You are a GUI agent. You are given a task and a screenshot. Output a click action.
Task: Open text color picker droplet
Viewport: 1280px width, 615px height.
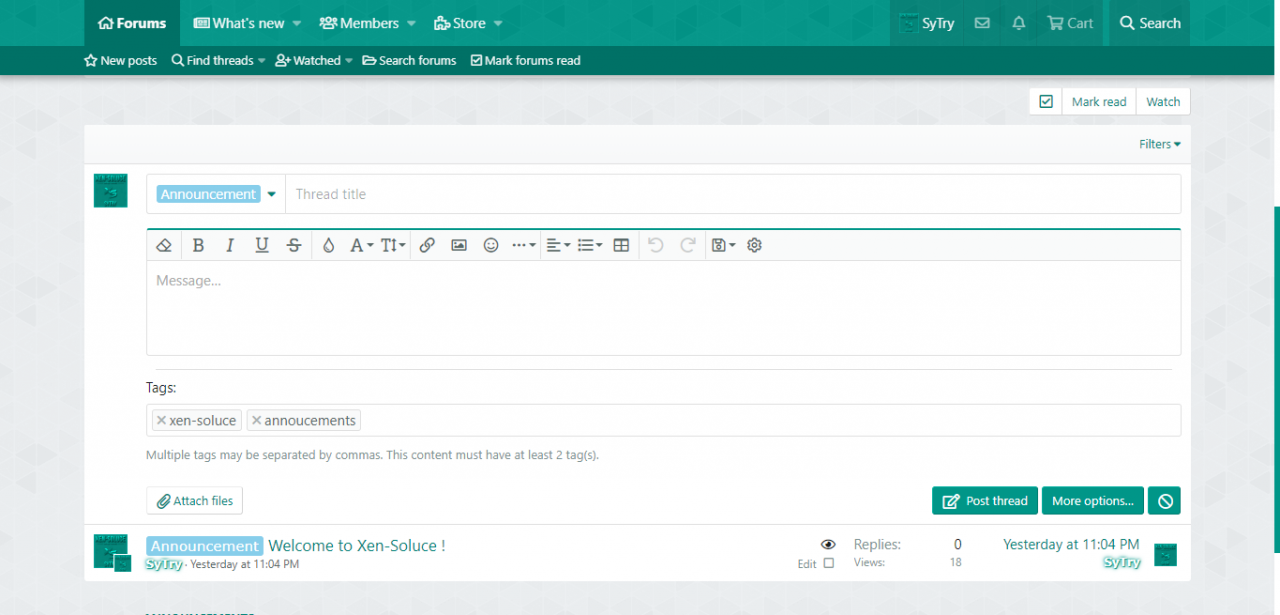328,245
